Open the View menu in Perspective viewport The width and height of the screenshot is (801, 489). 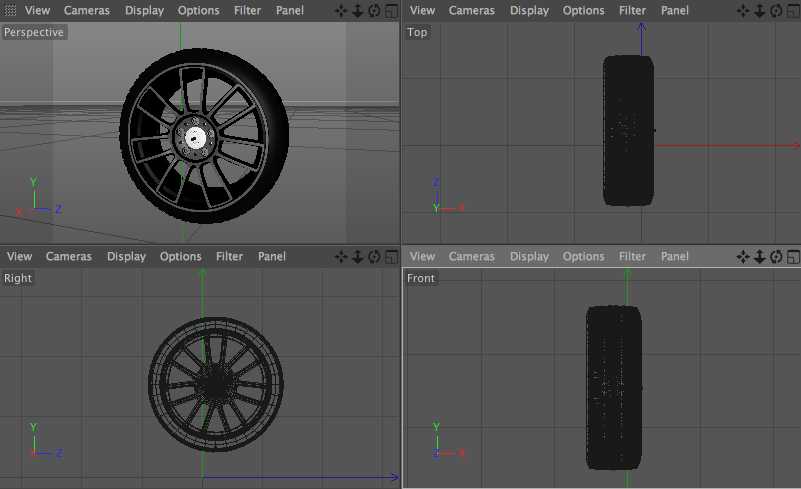coord(37,10)
